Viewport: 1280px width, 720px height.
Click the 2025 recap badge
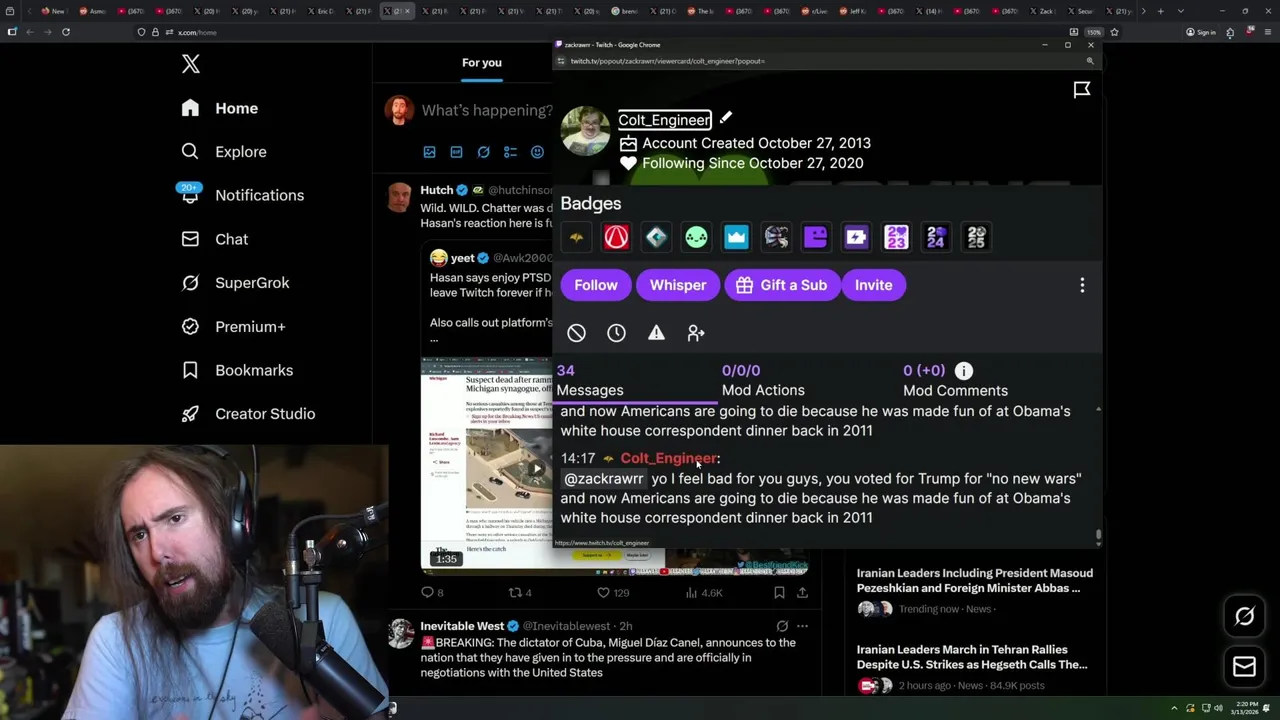click(x=976, y=237)
